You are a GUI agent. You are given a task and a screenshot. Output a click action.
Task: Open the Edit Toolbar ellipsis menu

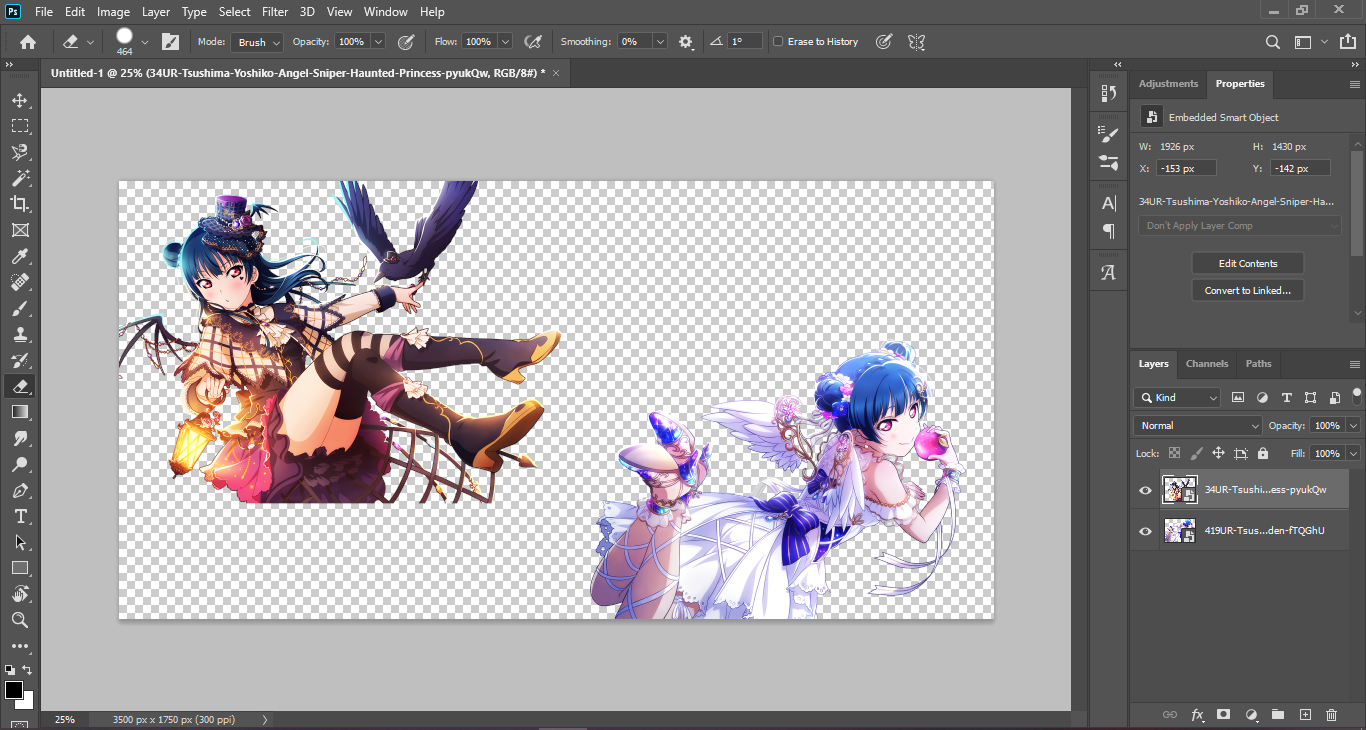pos(19,646)
